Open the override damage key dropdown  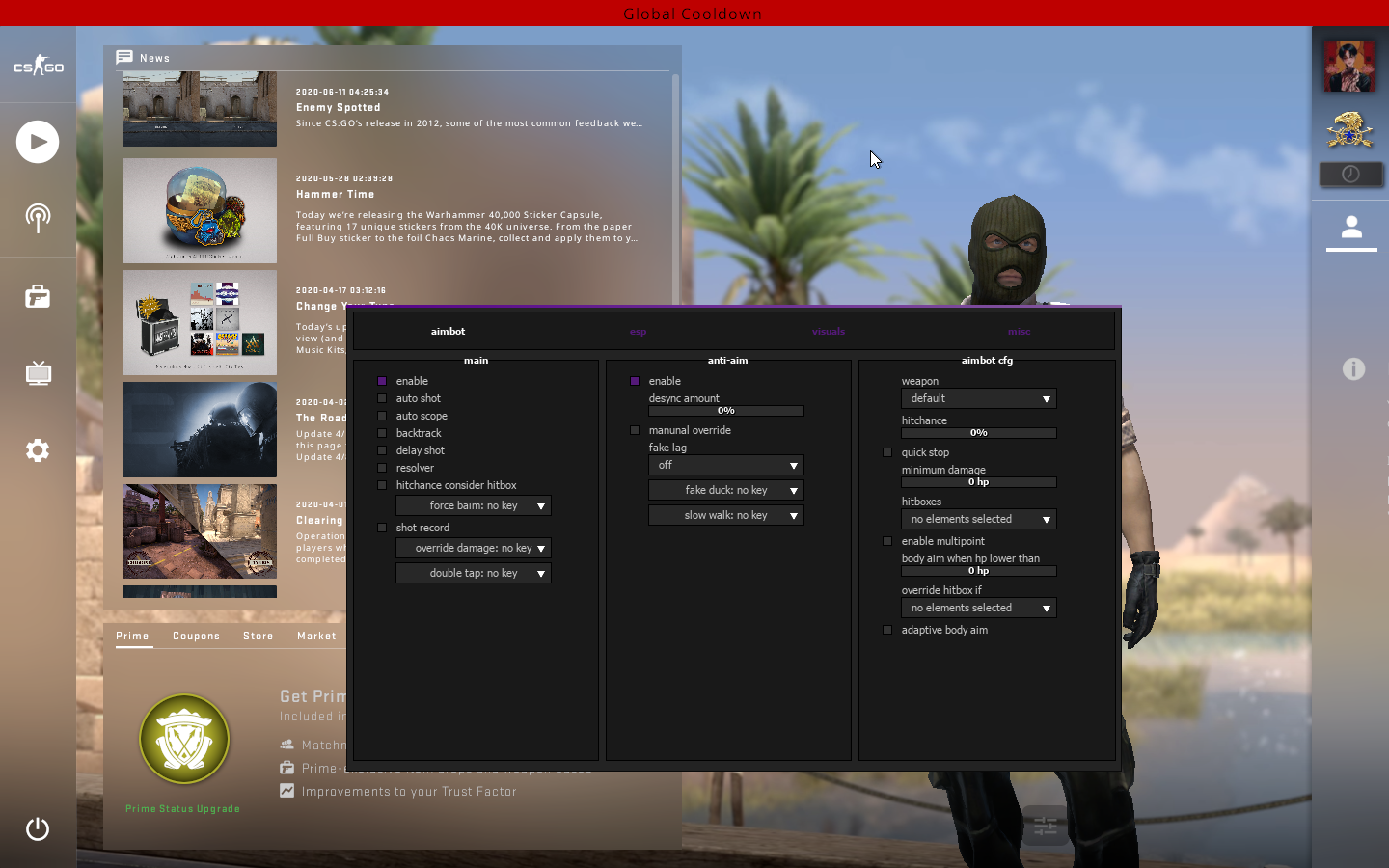[x=474, y=548]
